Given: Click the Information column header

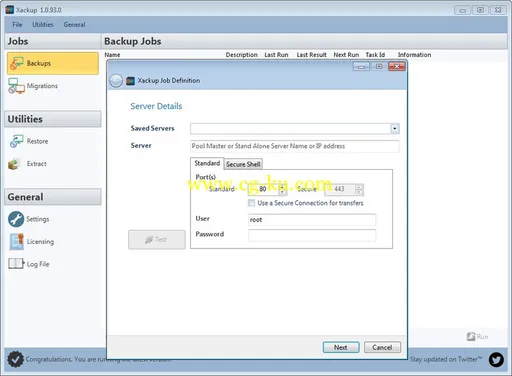Looking at the screenshot, I should (414, 55).
